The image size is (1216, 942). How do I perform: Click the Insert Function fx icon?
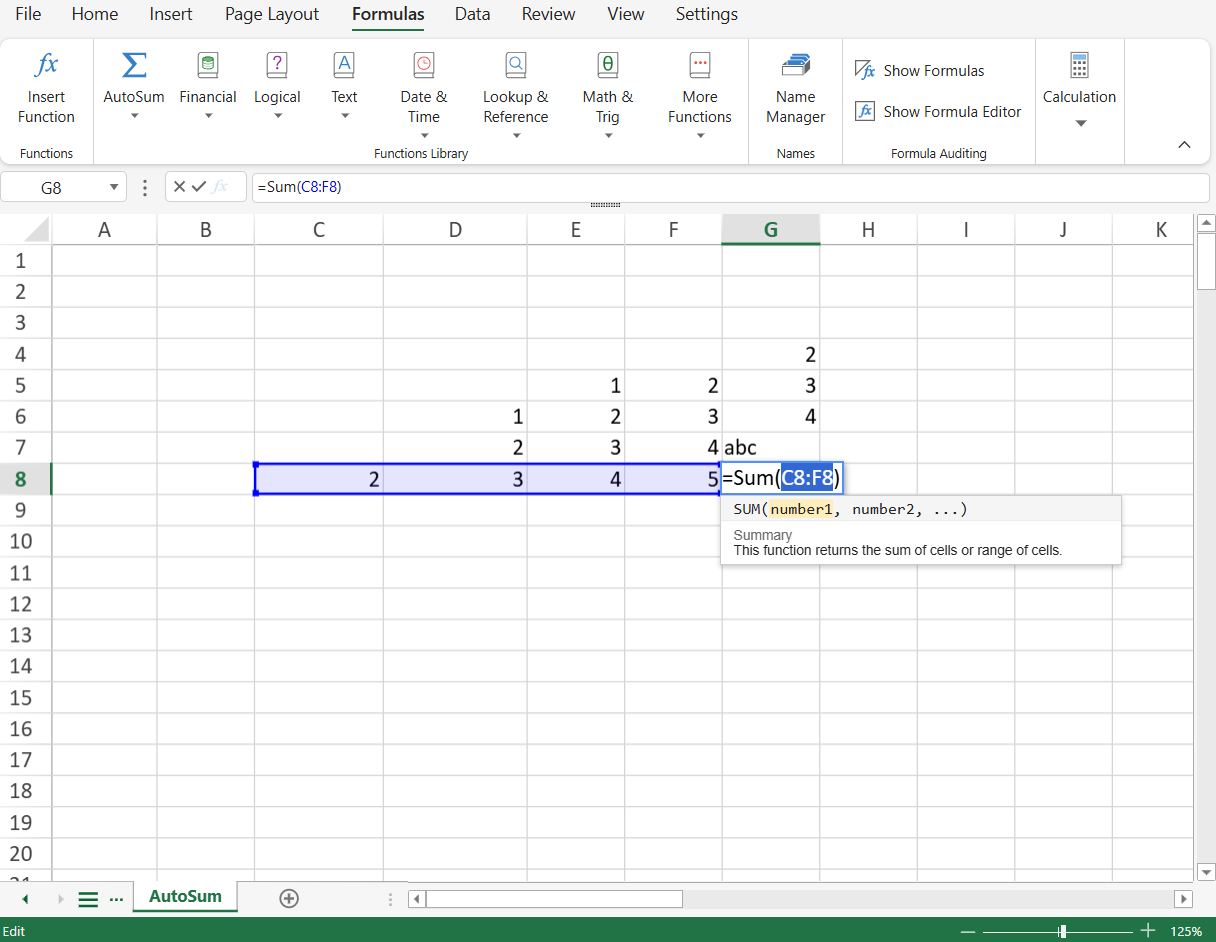pos(46,66)
